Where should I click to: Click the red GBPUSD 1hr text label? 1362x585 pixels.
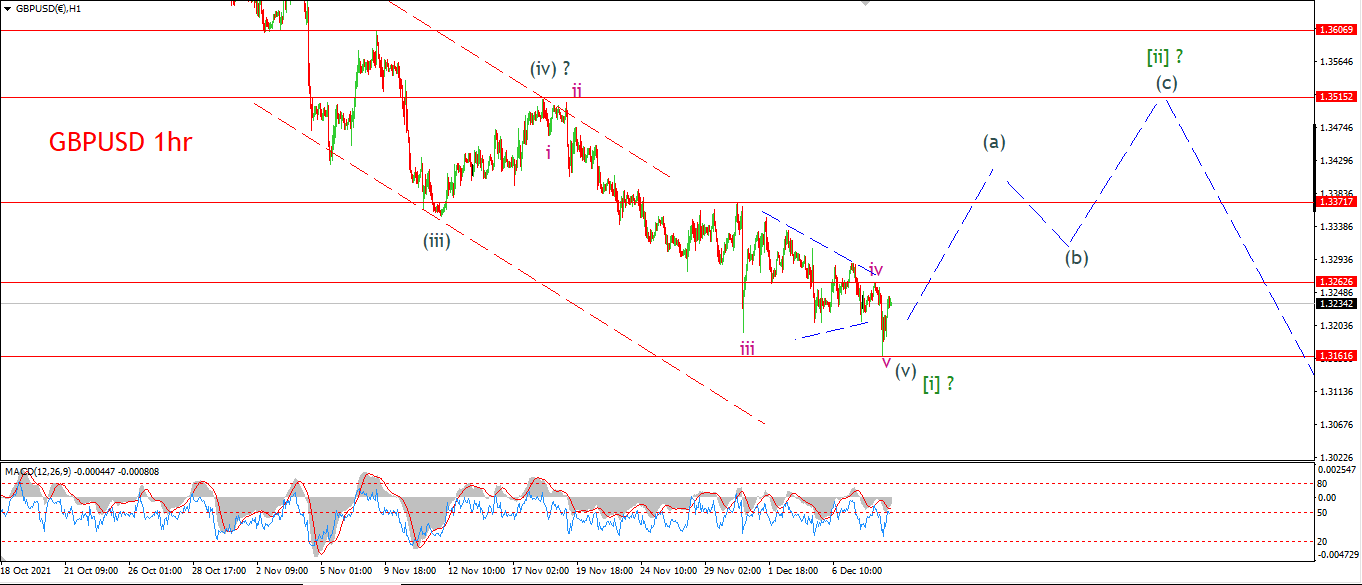[x=120, y=143]
